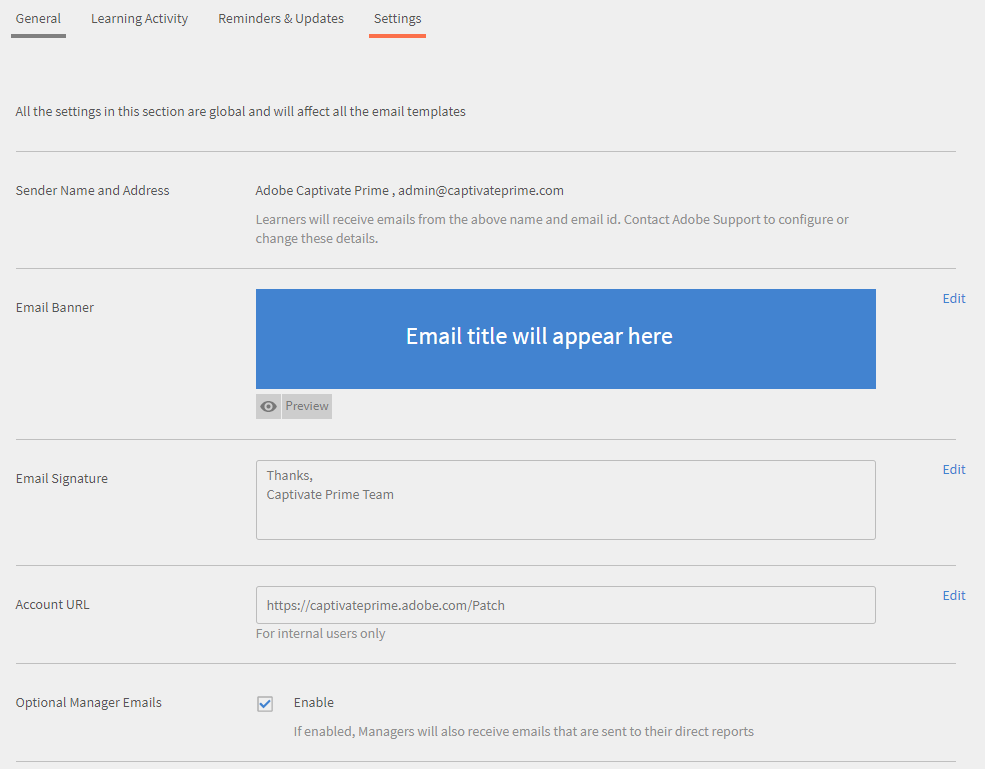Switch to the Learning Activity tab
985x769 pixels.
tap(139, 18)
